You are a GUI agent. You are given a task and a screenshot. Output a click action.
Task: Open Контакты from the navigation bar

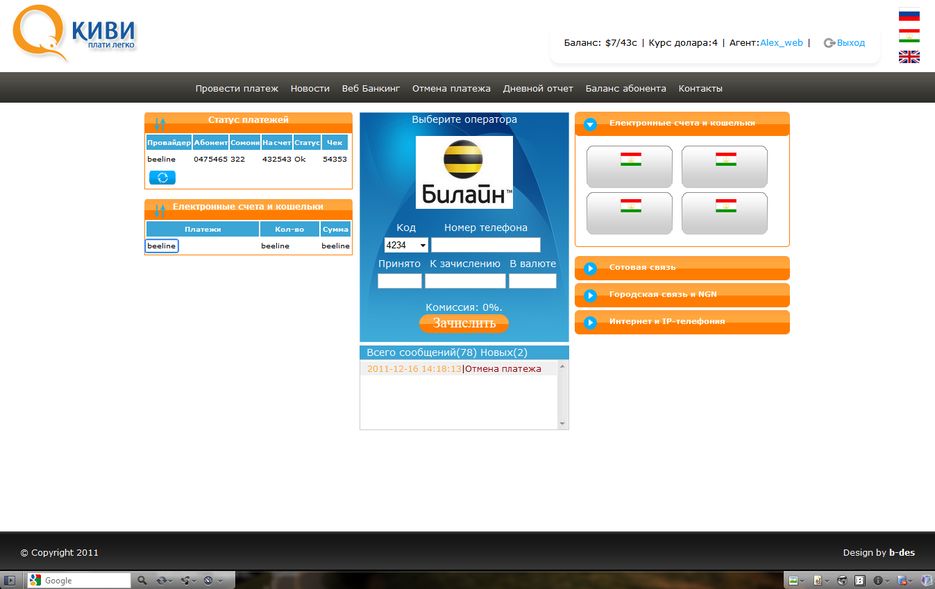click(700, 88)
